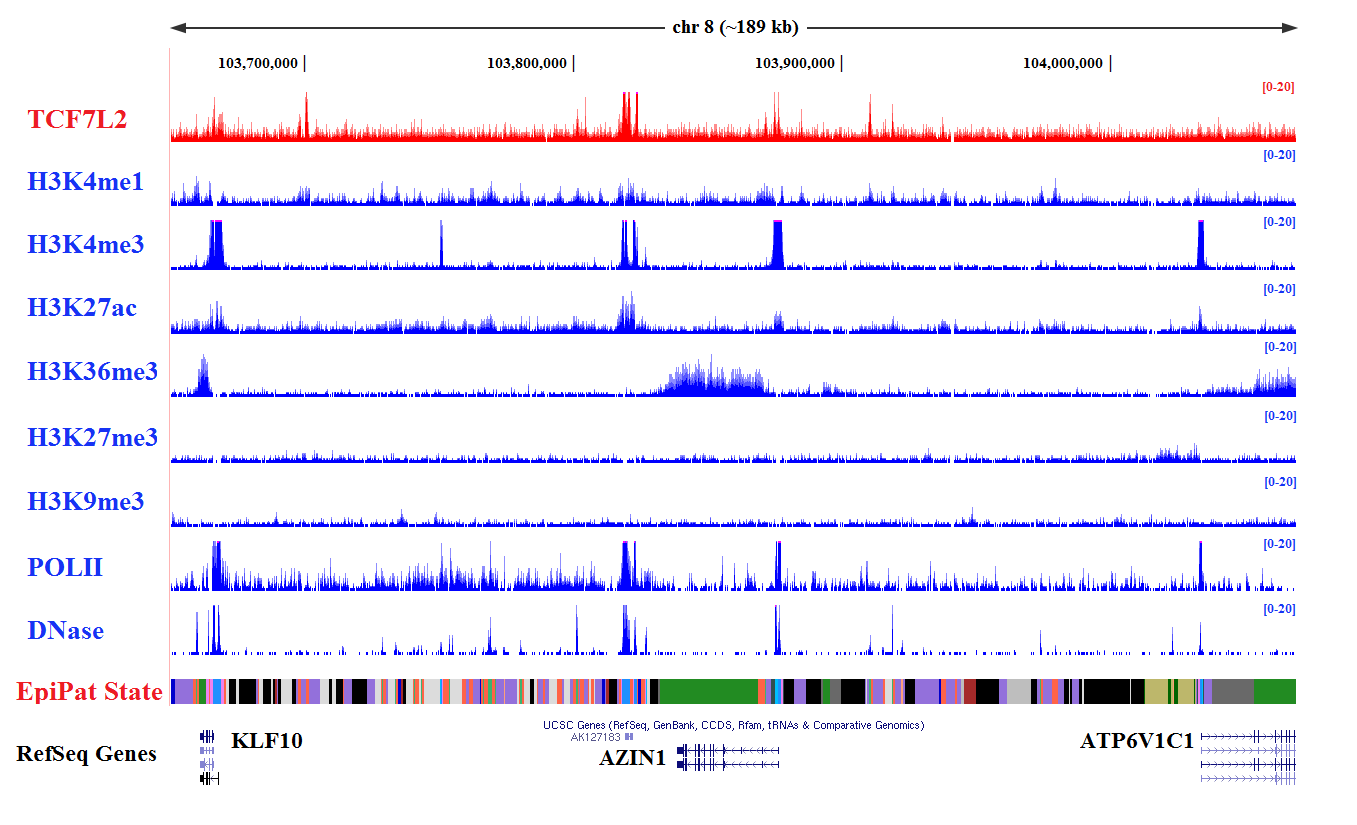
Task: Select the H3K4me1 track name
Action: [x=85, y=182]
